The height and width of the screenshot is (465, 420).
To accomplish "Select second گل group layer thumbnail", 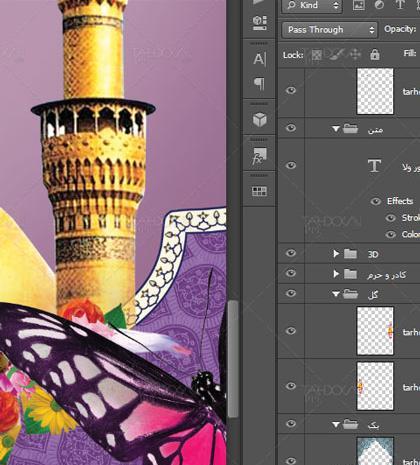I will coord(375,386).
